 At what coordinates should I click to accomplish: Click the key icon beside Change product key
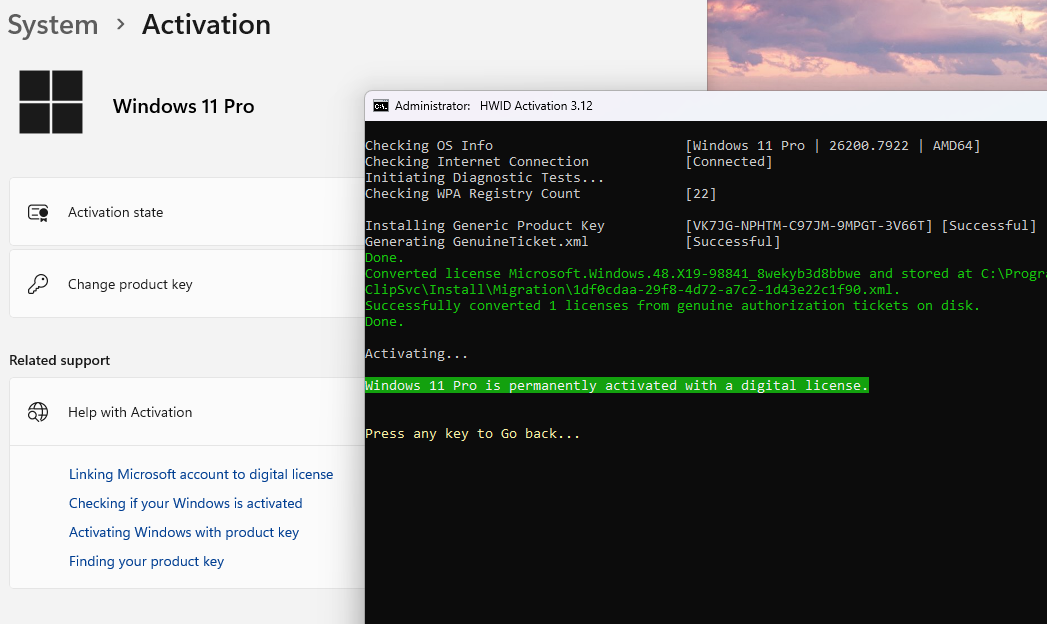click(38, 284)
